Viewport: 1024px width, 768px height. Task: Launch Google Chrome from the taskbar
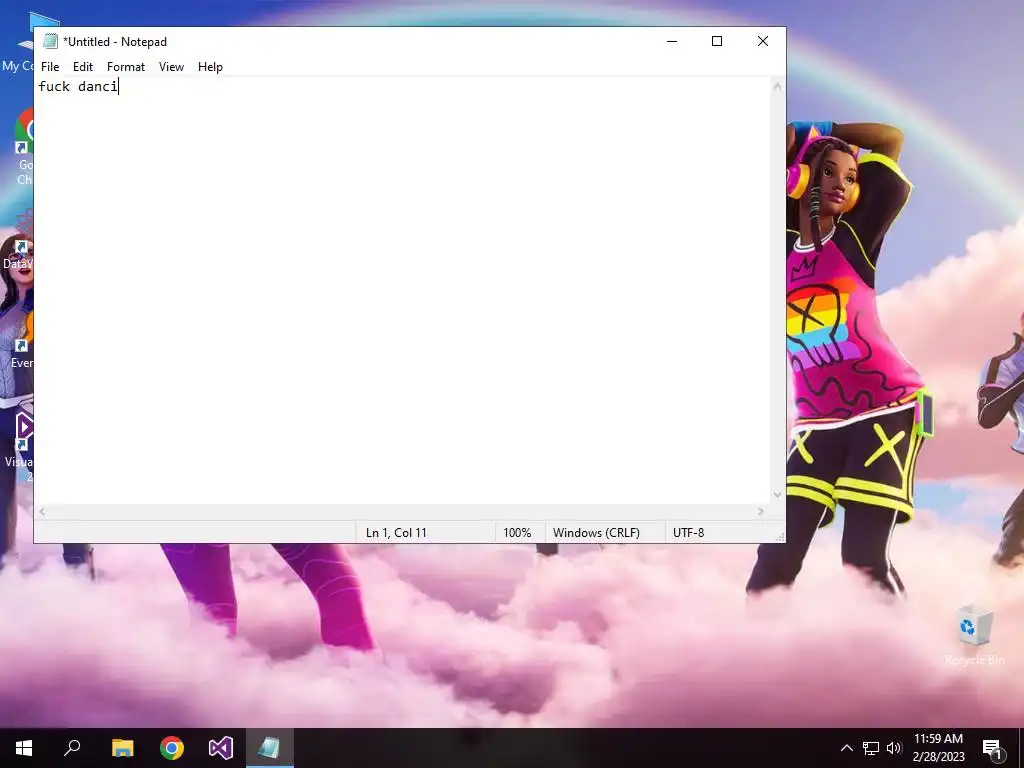point(172,748)
